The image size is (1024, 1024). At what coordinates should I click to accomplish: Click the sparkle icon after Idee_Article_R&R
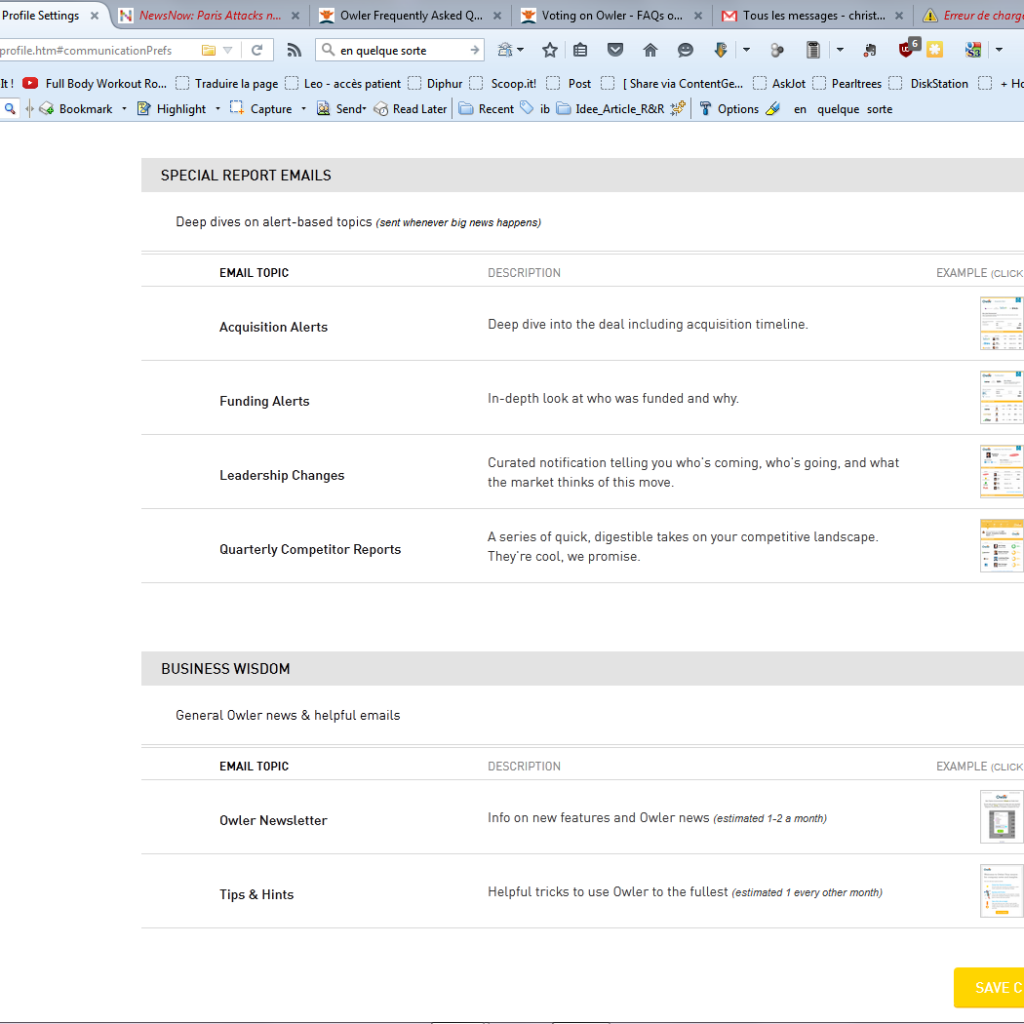(x=678, y=108)
